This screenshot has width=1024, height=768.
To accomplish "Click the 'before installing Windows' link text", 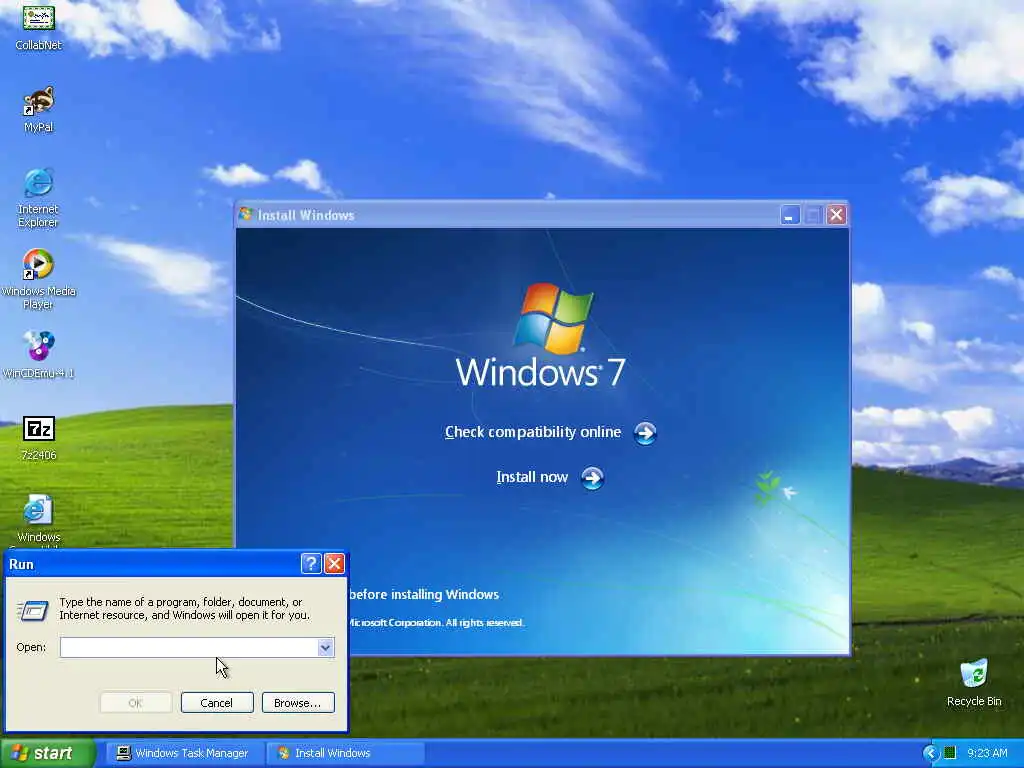I will (x=424, y=595).
